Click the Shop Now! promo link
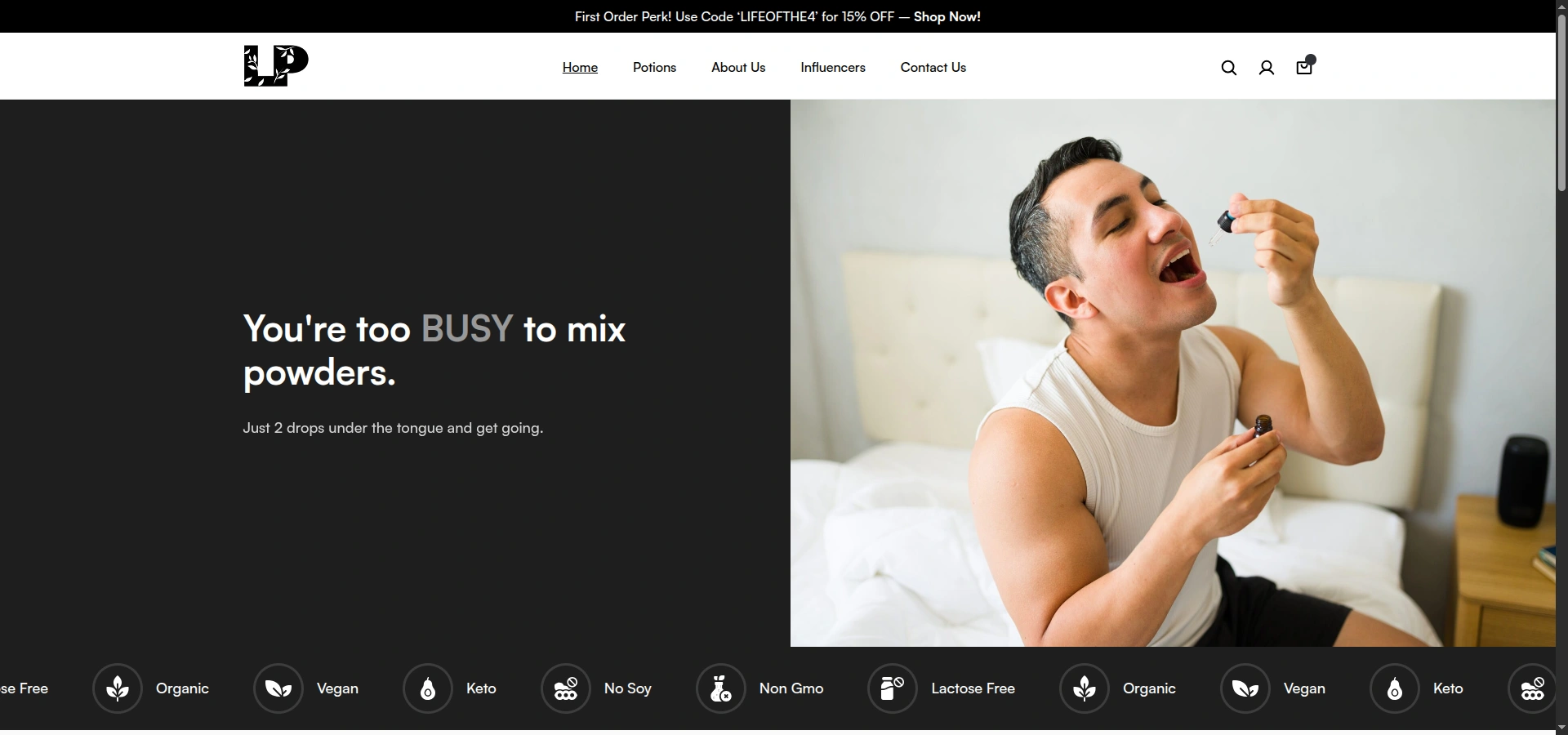This screenshot has width=1568, height=735. coord(947,16)
